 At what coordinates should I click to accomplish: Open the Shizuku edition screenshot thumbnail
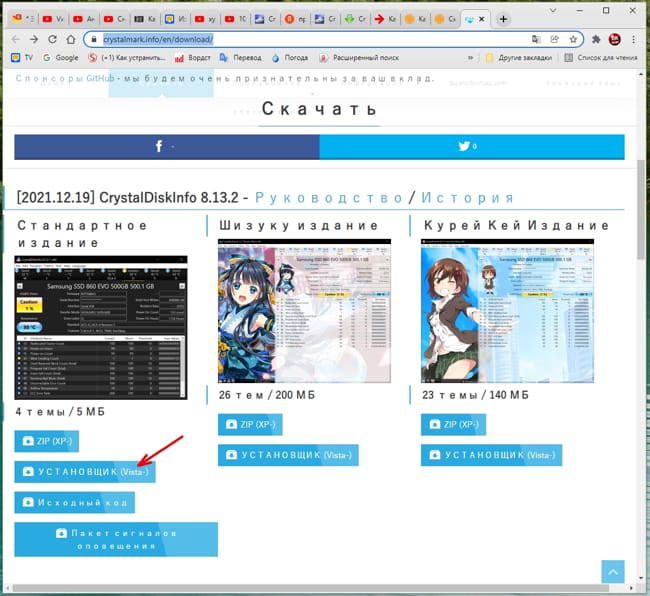(304, 311)
